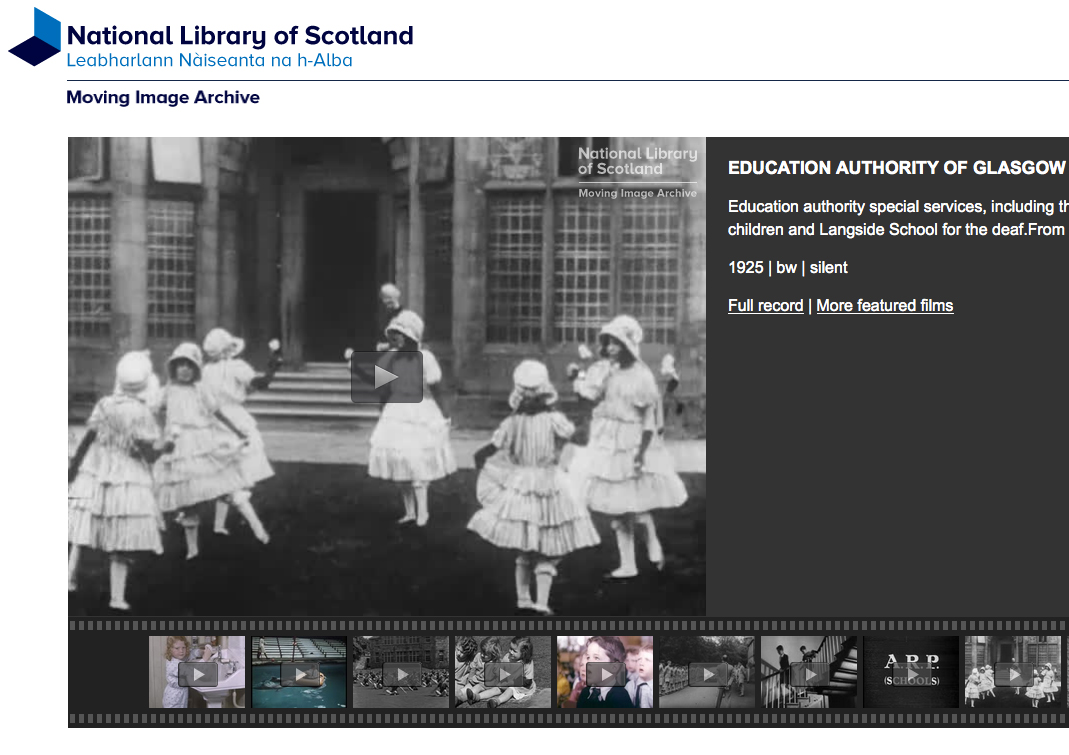Play thumbnail of girls dancing in white dresses

pyautogui.click(x=1013, y=673)
